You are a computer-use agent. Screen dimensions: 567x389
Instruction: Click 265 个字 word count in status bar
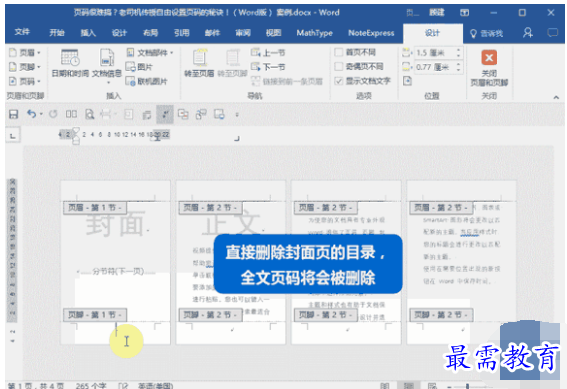coord(91,385)
